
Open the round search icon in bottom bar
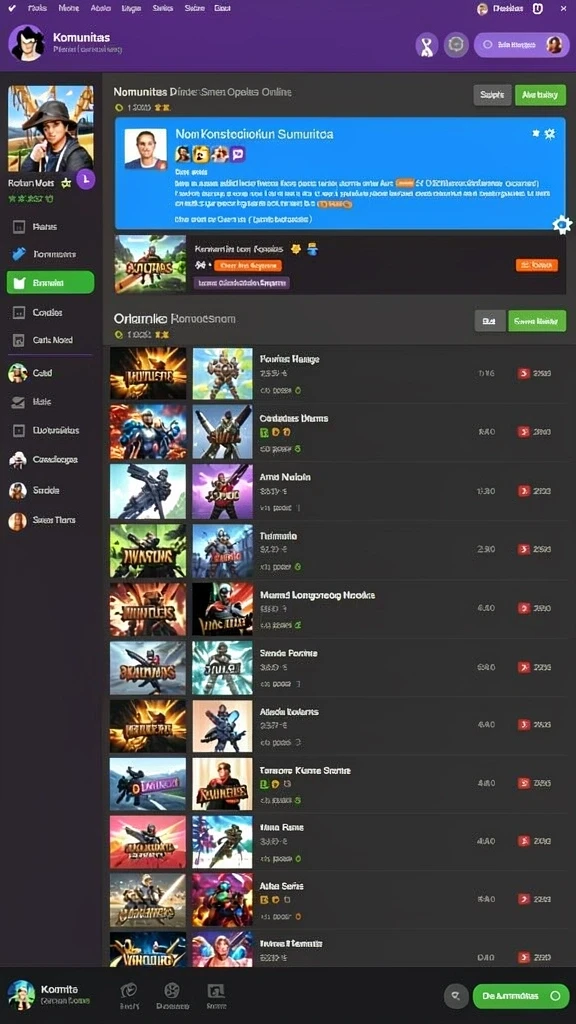click(456, 997)
